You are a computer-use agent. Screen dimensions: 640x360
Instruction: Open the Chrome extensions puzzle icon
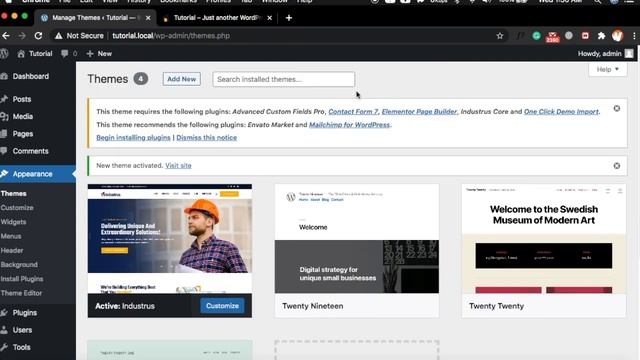[601, 36]
